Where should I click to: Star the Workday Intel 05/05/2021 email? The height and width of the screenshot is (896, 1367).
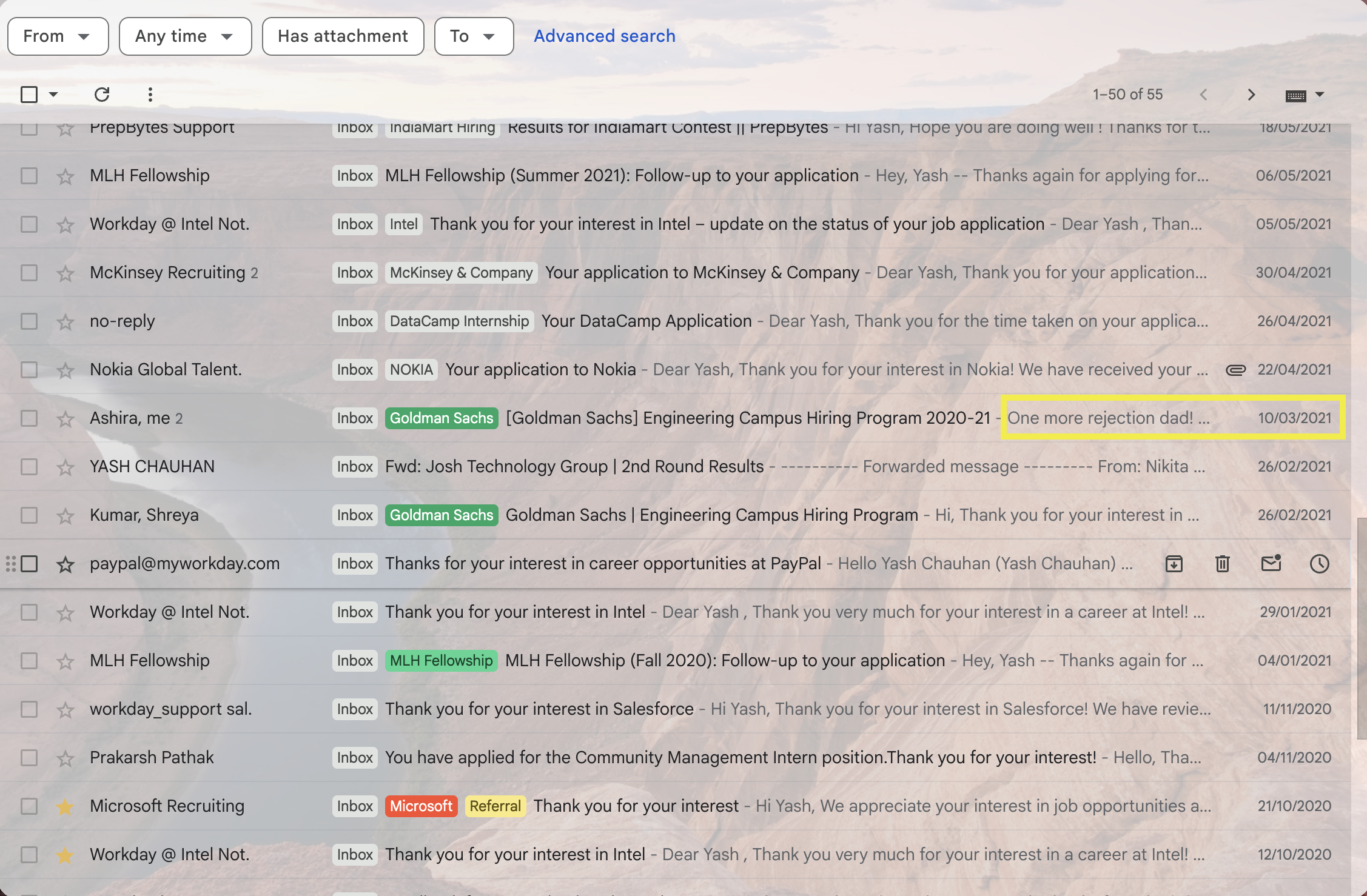tap(65, 225)
